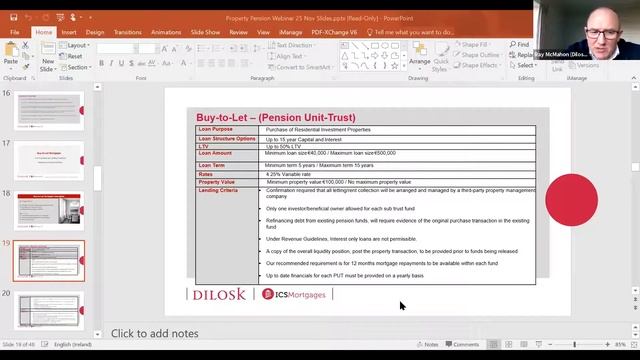Undo the last action
This screenshot has width=640, height=360.
coord(28,17)
